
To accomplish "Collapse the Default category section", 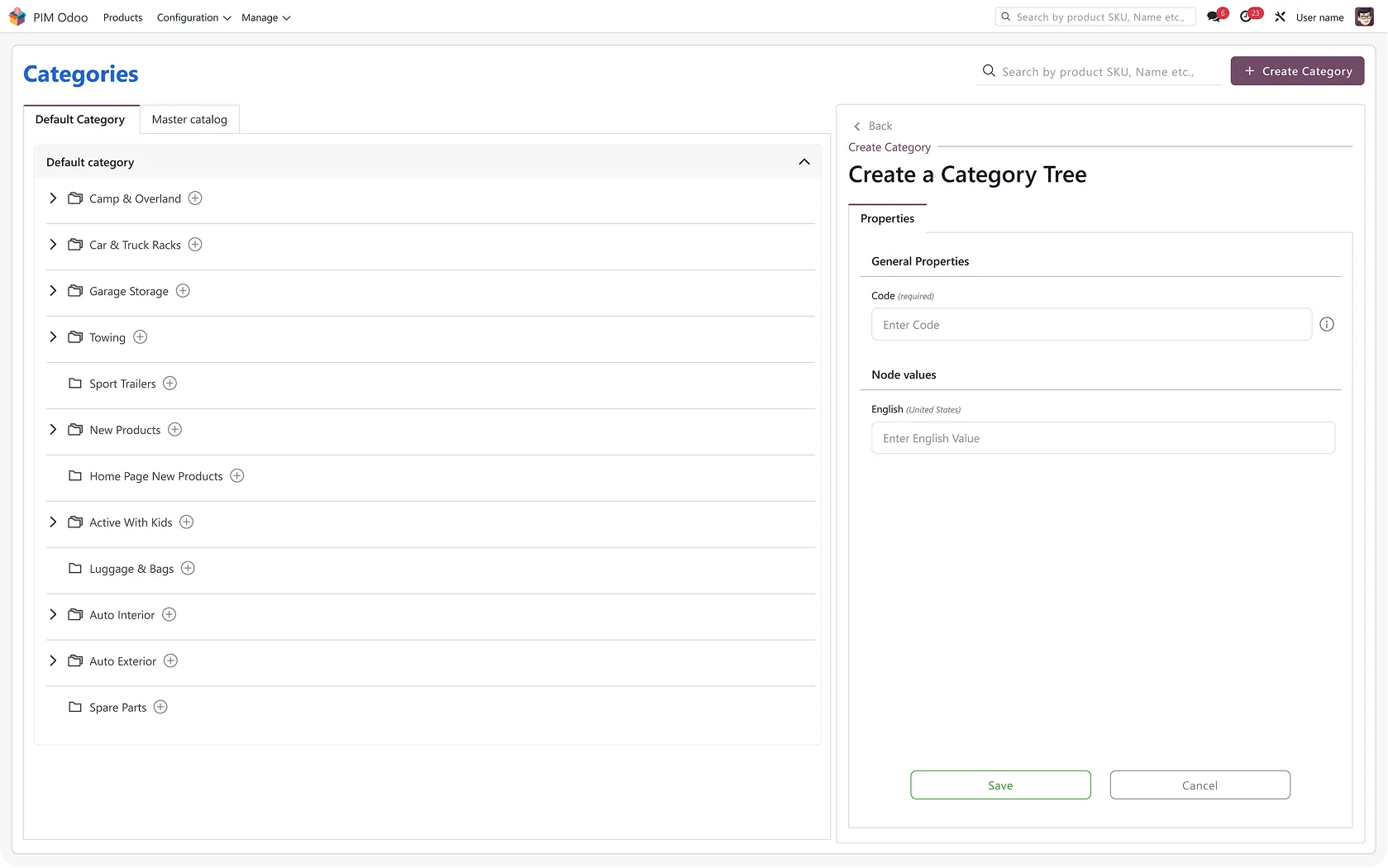I will coord(804,162).
